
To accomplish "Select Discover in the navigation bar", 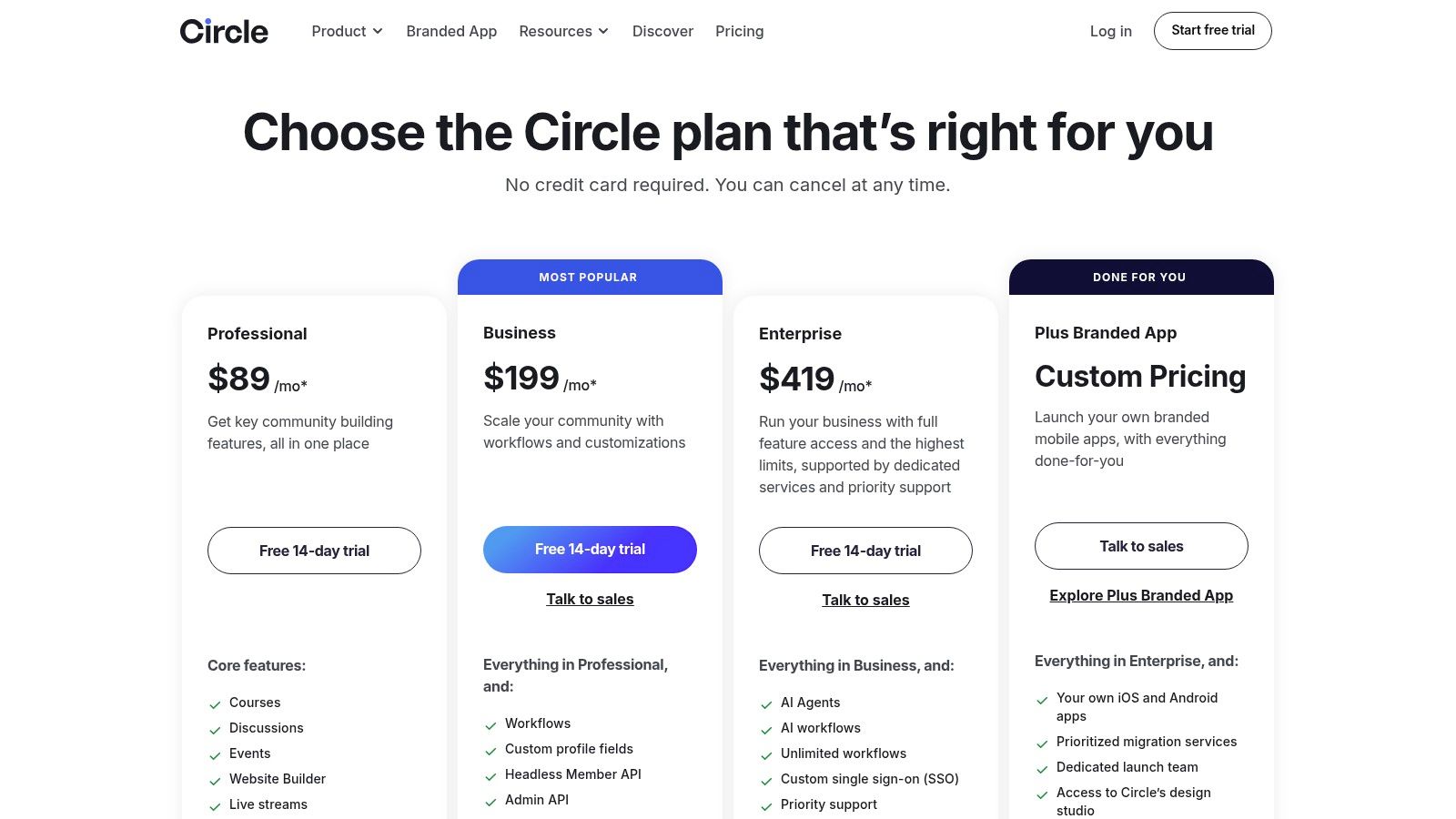I will click(662, 31).
